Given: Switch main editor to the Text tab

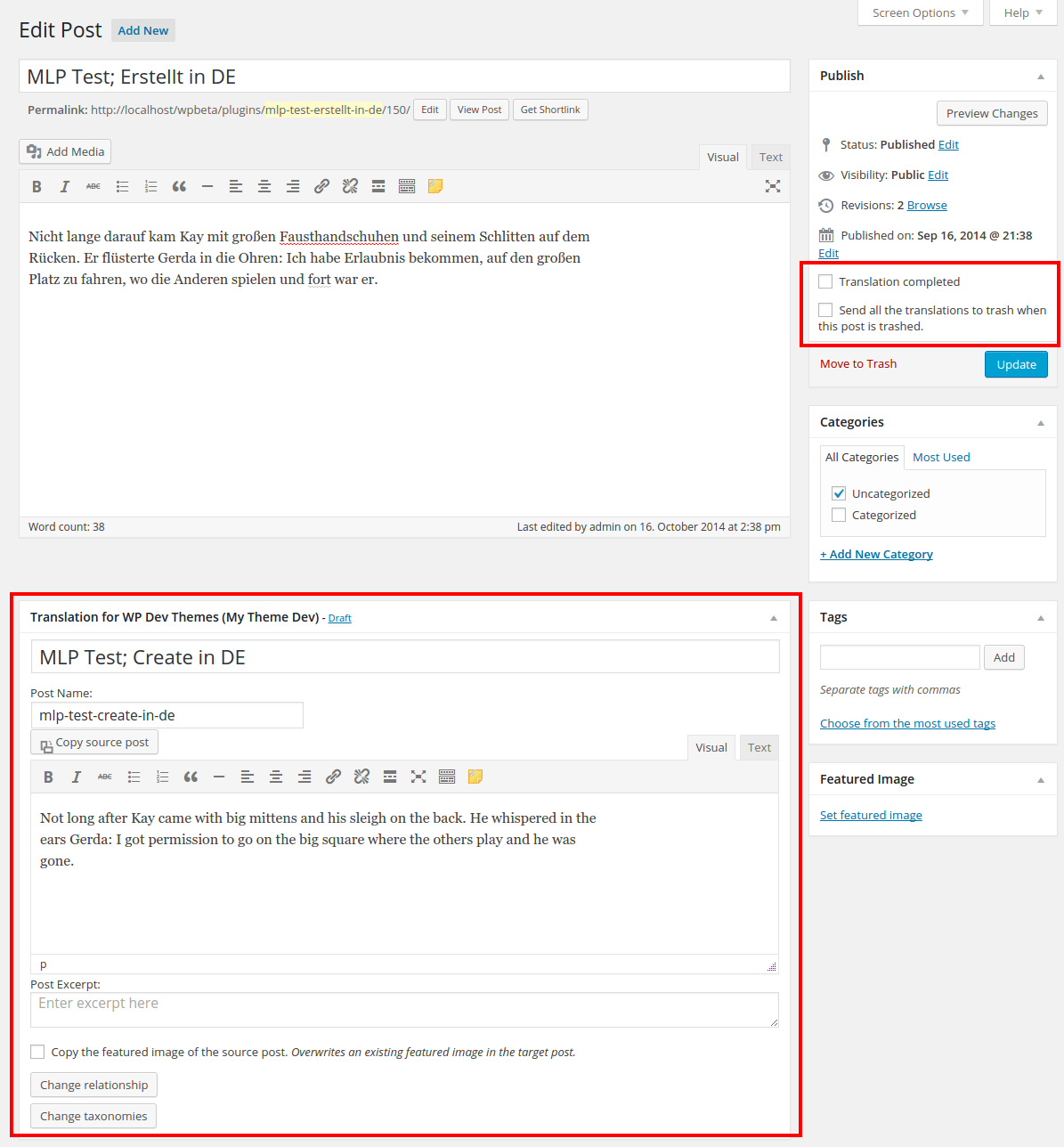Looking at the screenshot, I should click(x=770, y=157).
